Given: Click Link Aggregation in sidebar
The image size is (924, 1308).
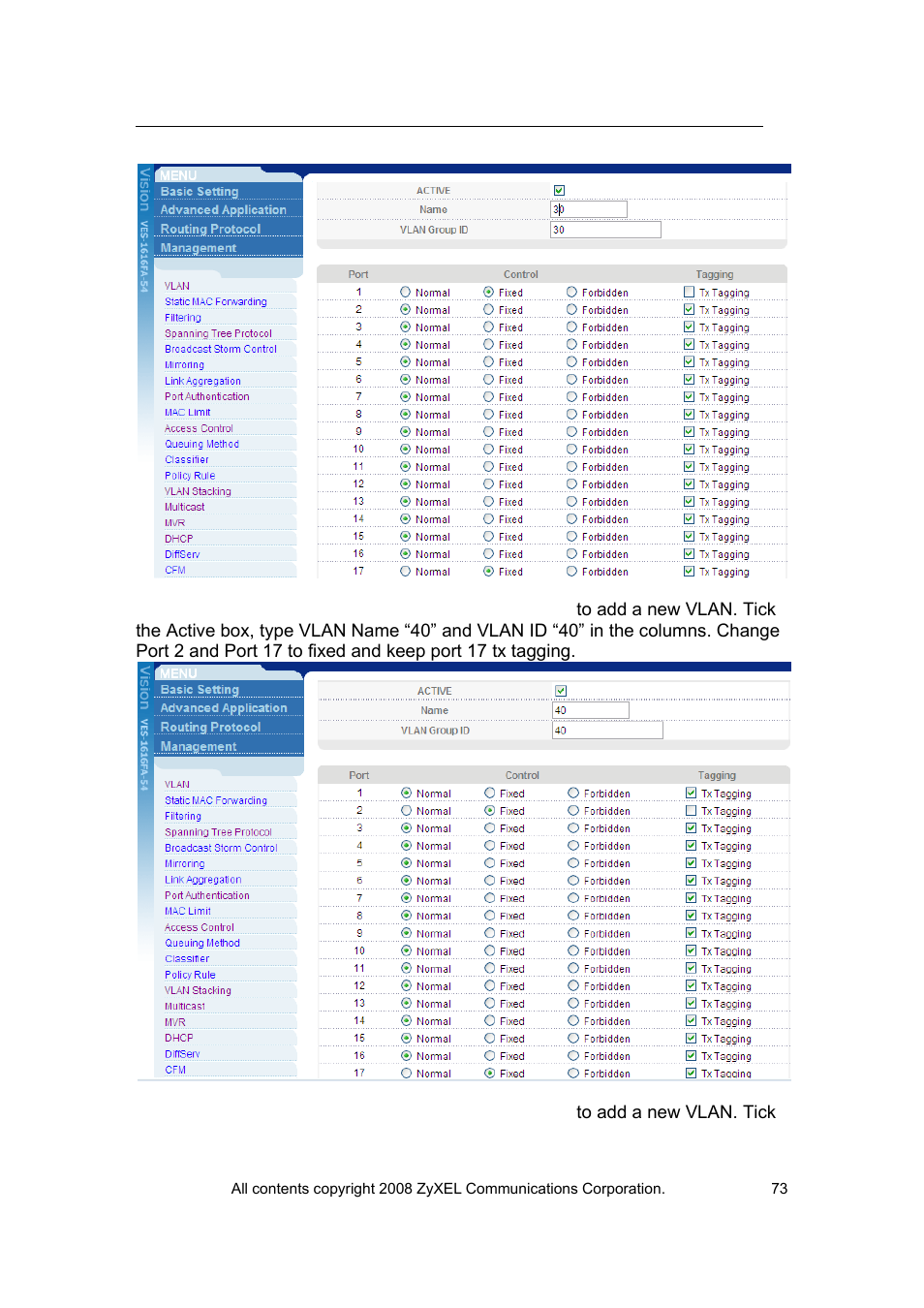Looking at the screenshot, I should pyautogui.click(x=201, y=380).
